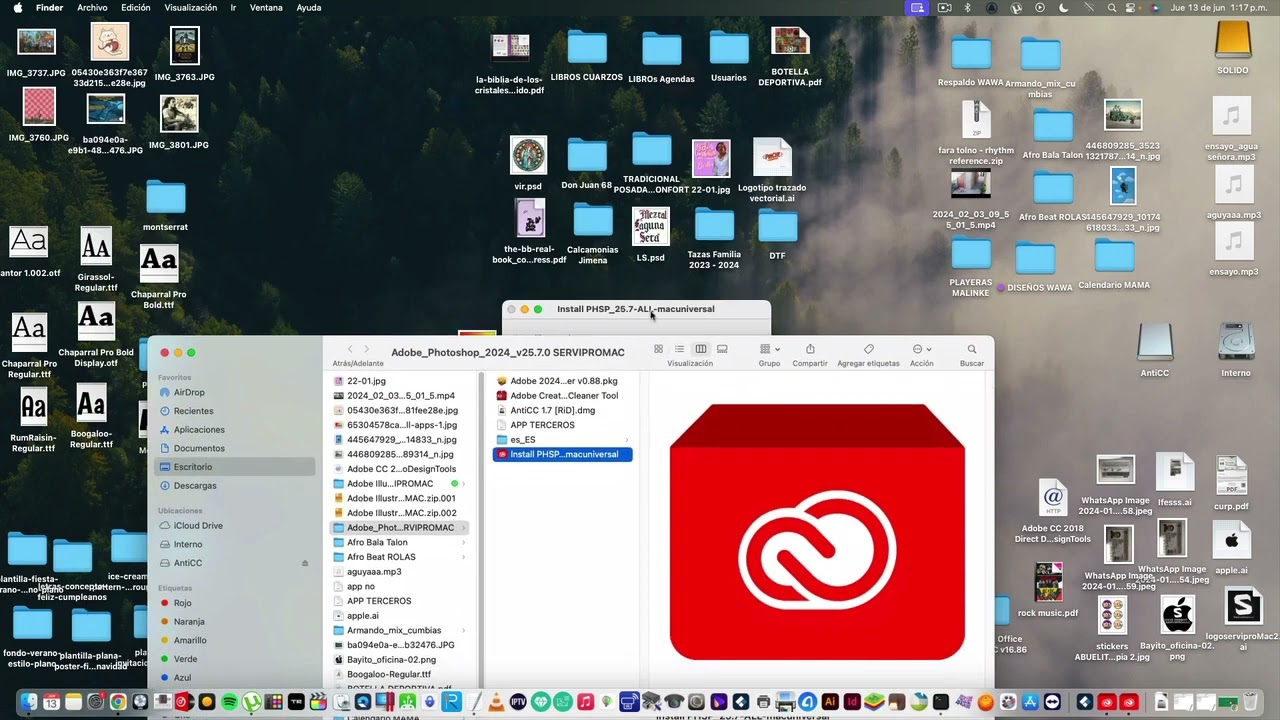The height and width of the screenshot is (720, 1280).
Task: Select LIBROS CUARZOS folder on desktop
Action: [x=587, y=55]
